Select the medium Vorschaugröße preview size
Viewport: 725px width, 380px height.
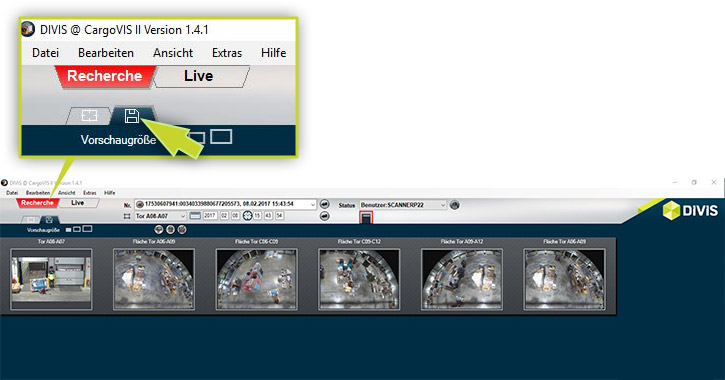(x=77, y=229)
